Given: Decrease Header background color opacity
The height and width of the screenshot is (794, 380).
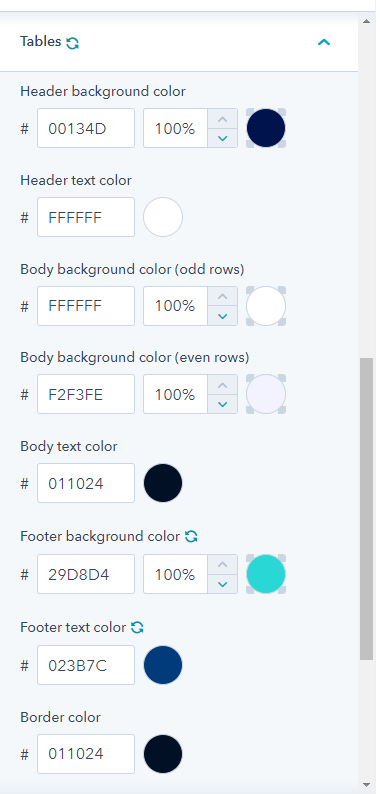Looking at the screenshot, I should 222,138.
